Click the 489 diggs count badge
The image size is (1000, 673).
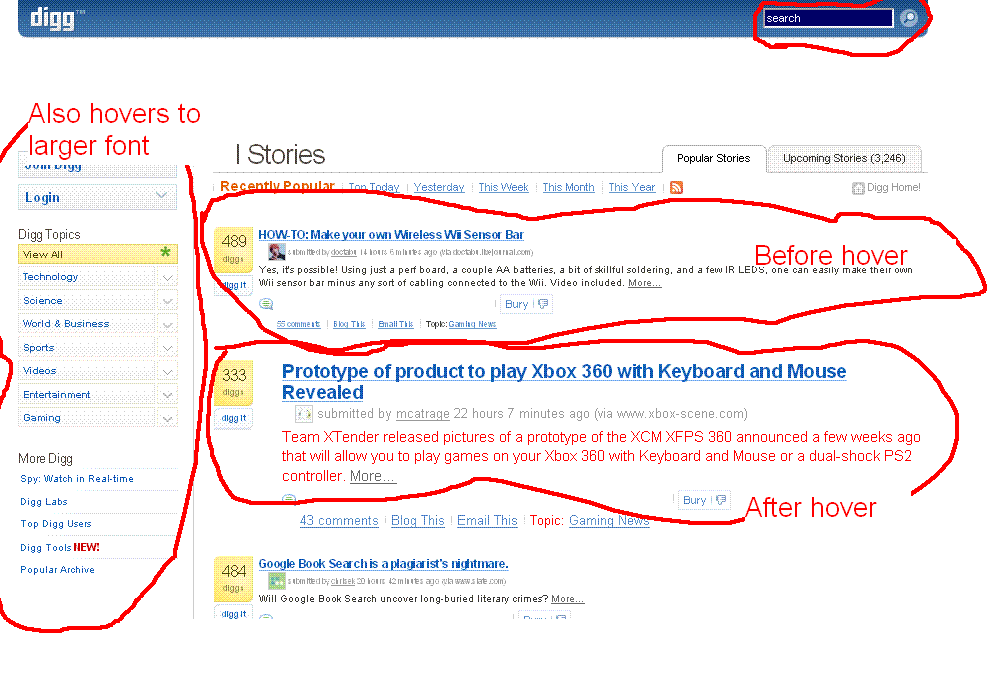[x=234, y=248]
